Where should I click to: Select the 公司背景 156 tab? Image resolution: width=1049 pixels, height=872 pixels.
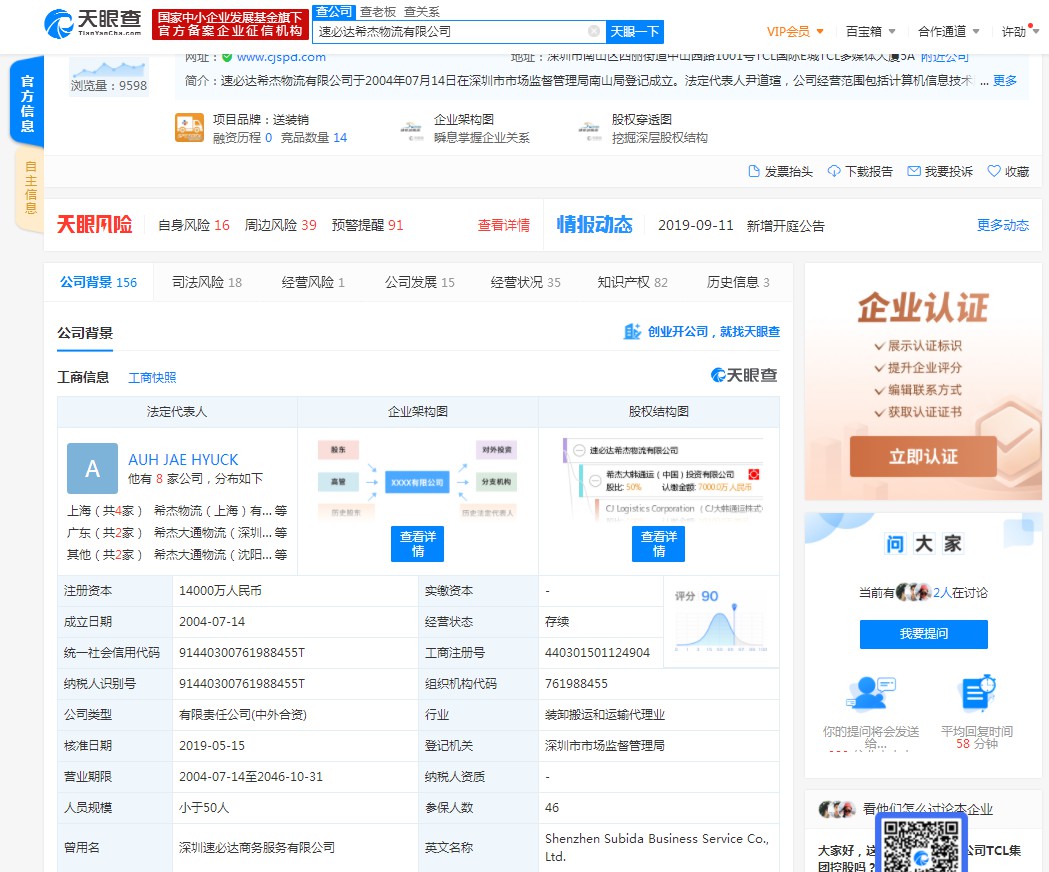point(98,282)
